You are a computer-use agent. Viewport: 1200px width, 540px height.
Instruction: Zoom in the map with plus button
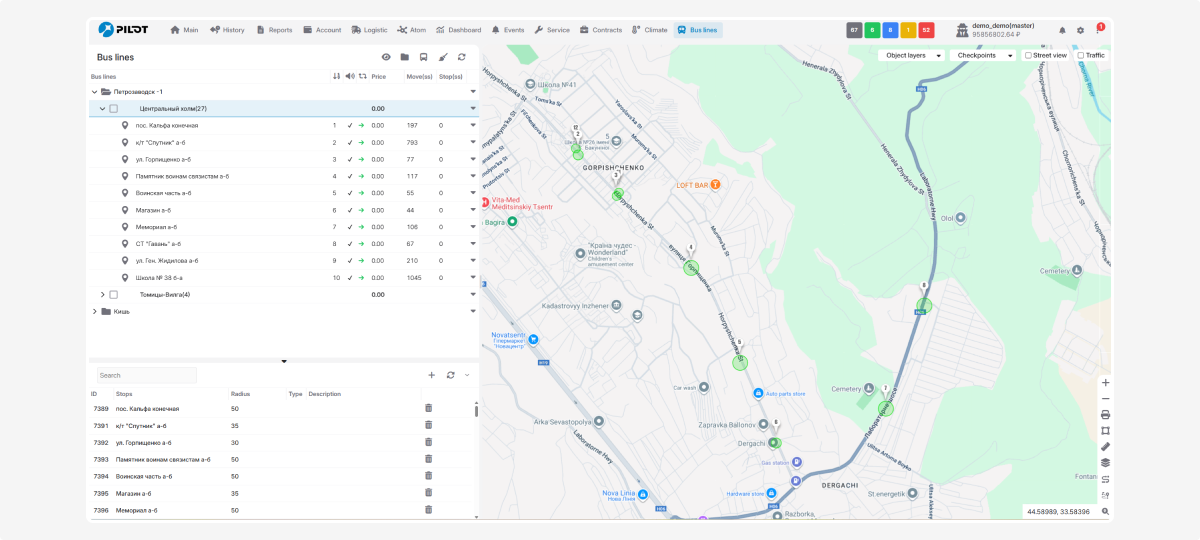click(1105, 382)
